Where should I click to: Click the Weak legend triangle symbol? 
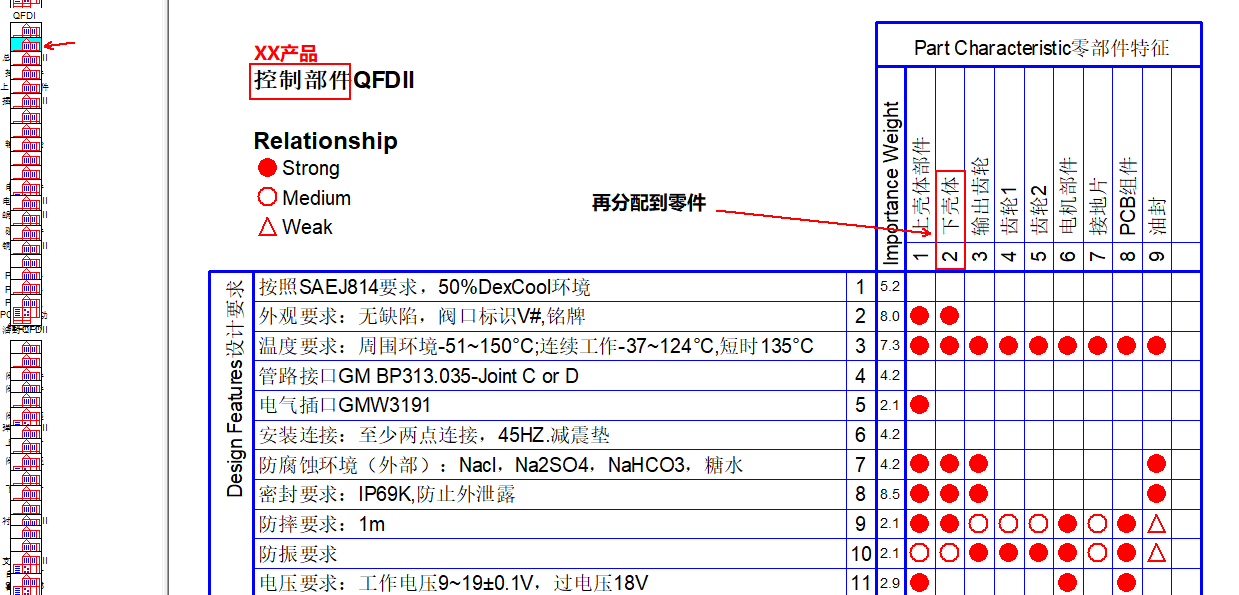pos(267,227)
